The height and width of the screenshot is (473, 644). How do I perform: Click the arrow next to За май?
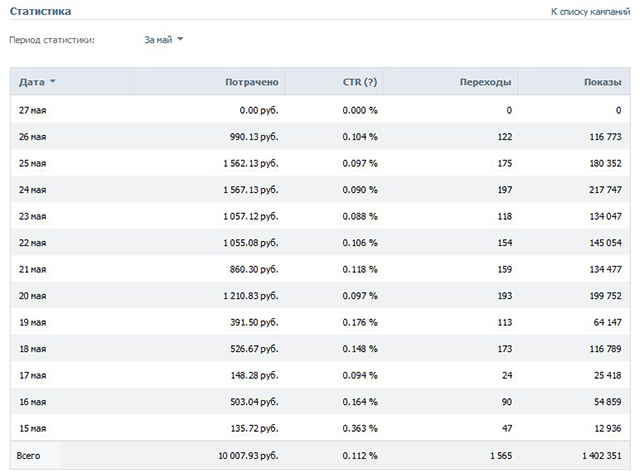pos(180,39)
